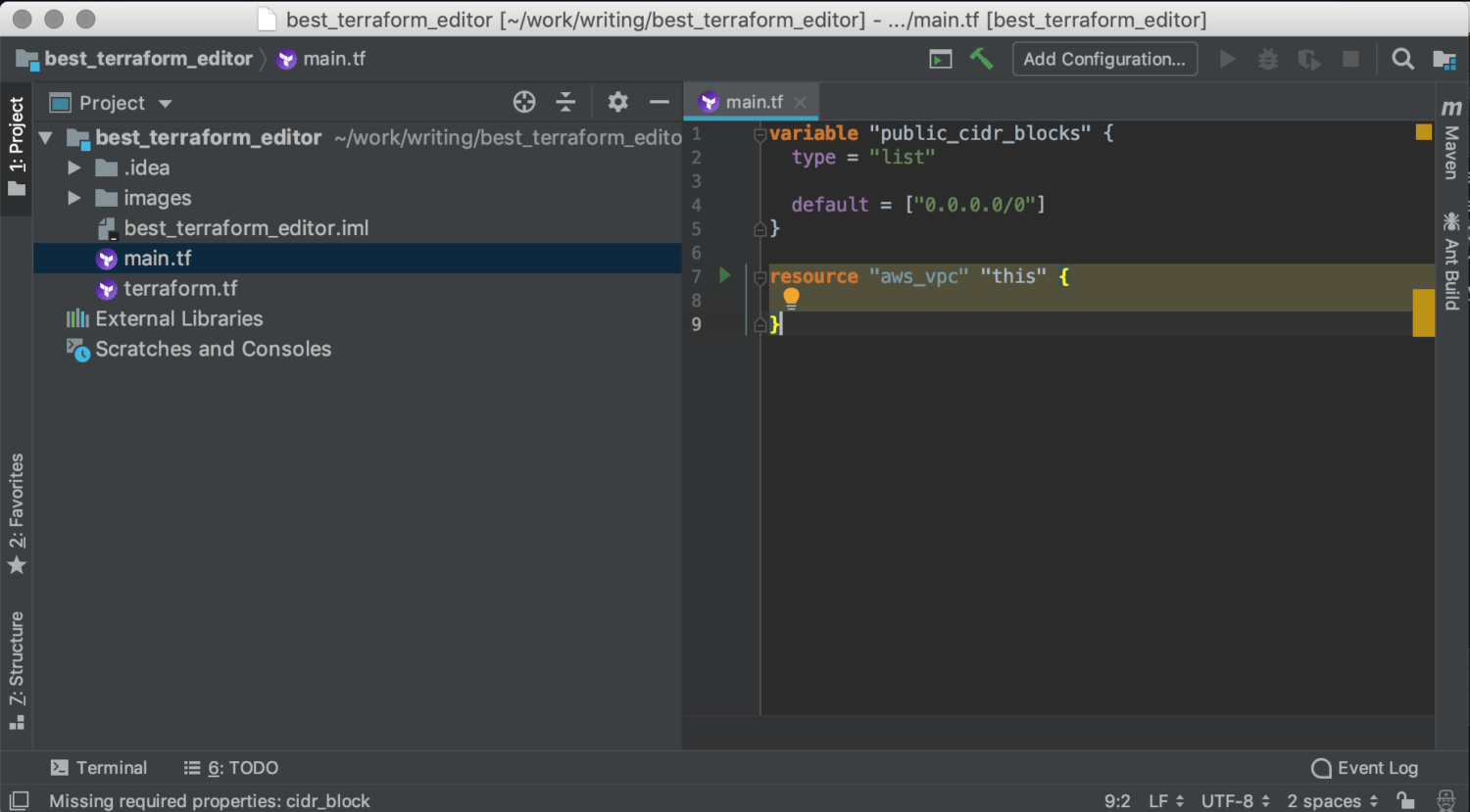Click External Libraries node
Screen dimensions: 1470x812
click(x=178, y=318)
